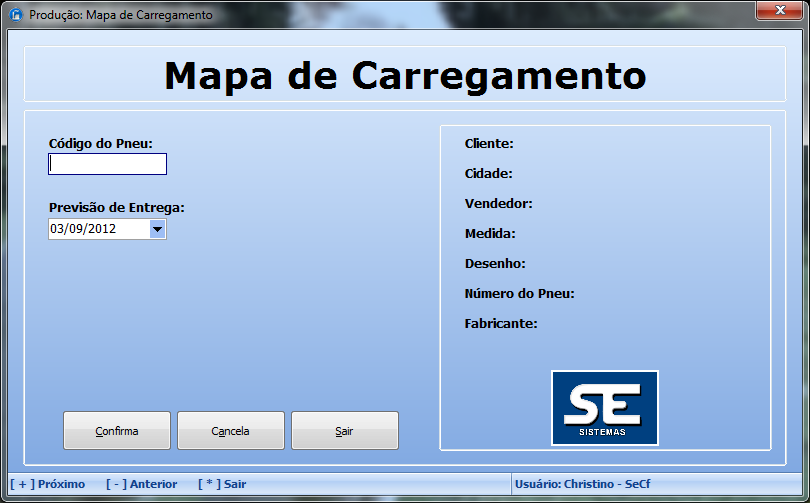Click the Medida label in the info panel

pos(490,234)
